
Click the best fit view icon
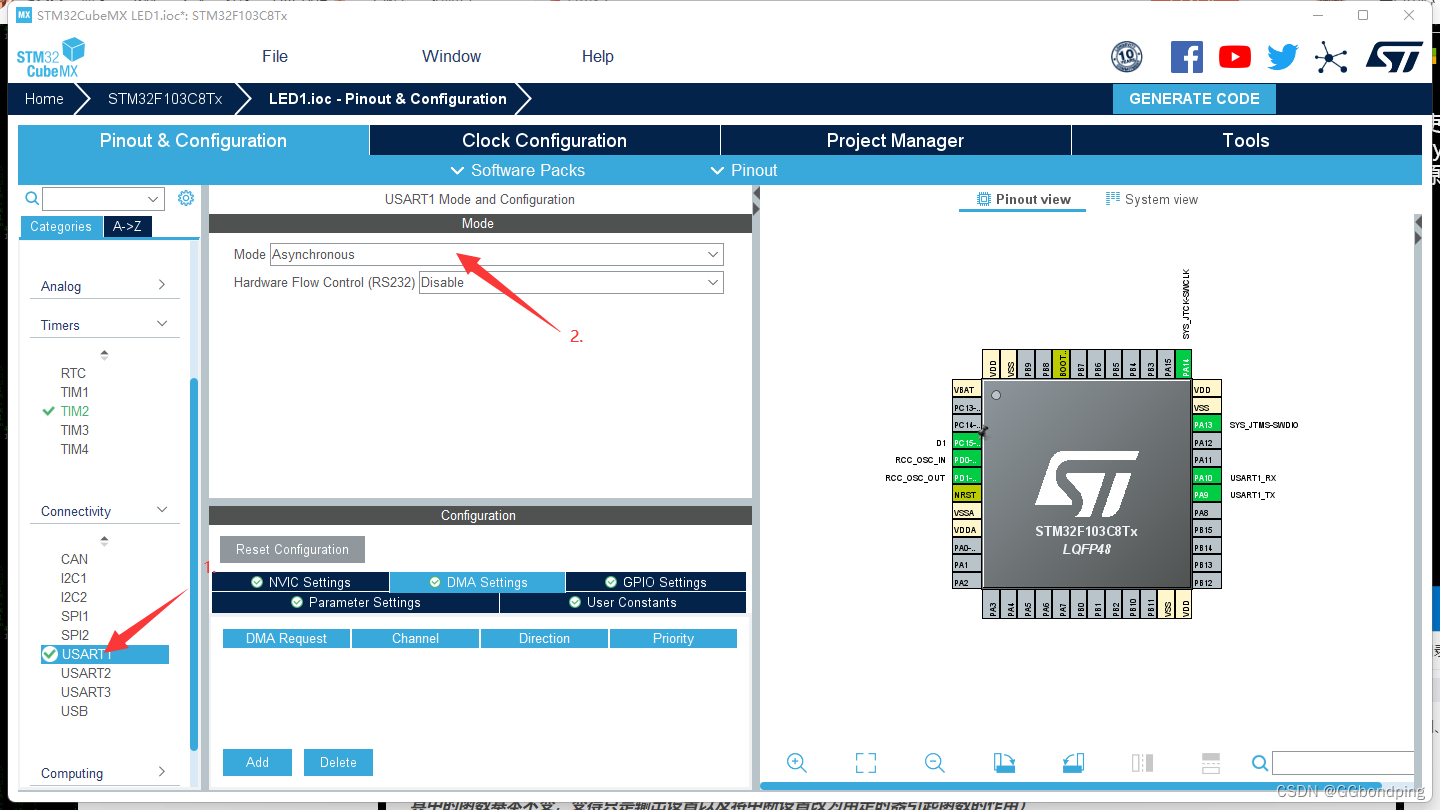865,762
